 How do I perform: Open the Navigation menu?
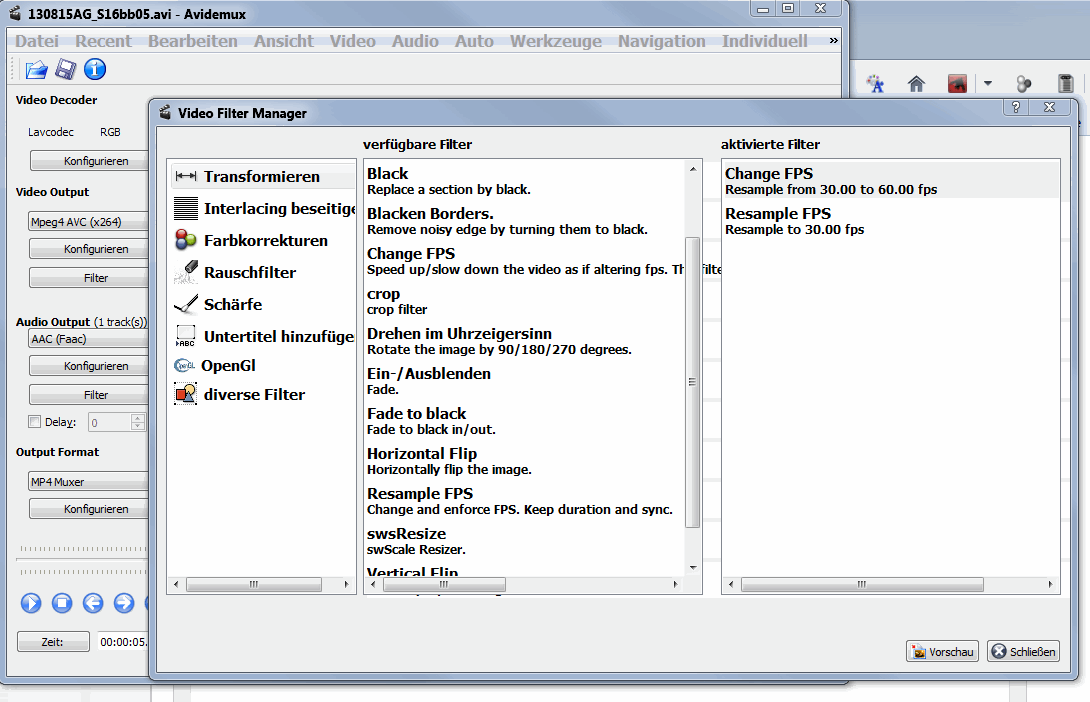pyautogui.click(x=661, y=41)
